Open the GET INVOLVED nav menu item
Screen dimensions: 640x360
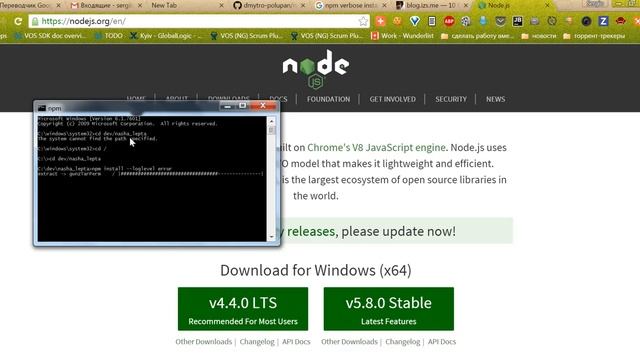[393, 99]
